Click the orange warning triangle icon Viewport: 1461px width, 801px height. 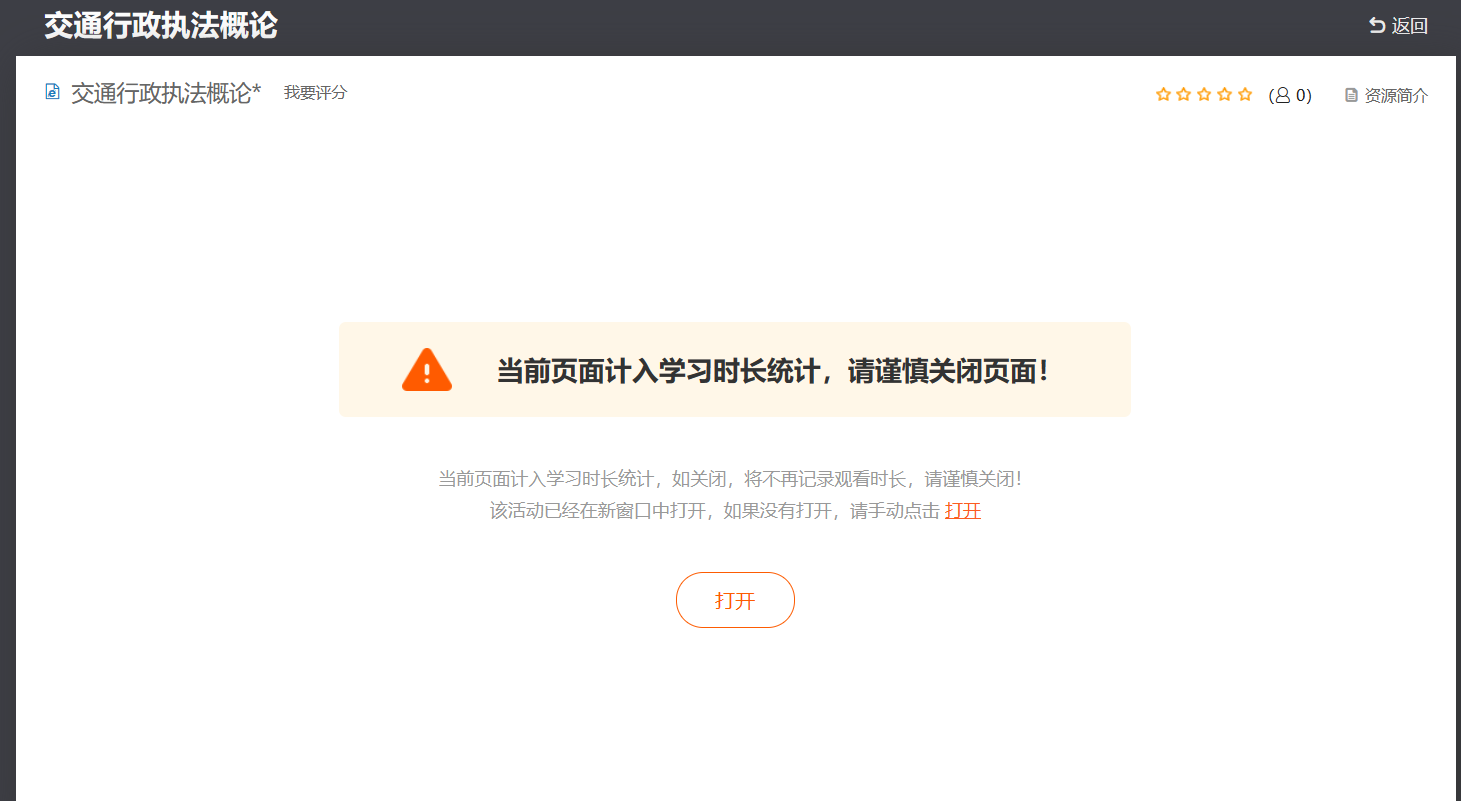427,370
